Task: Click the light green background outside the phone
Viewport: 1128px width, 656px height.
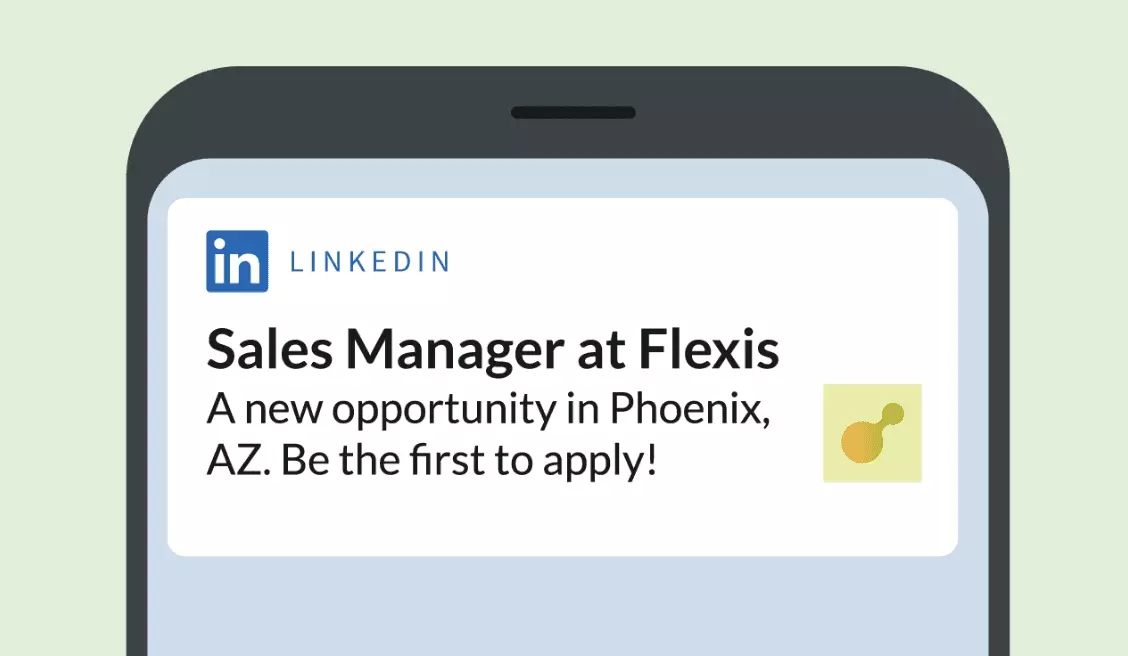Action: (x=60, y=300)
